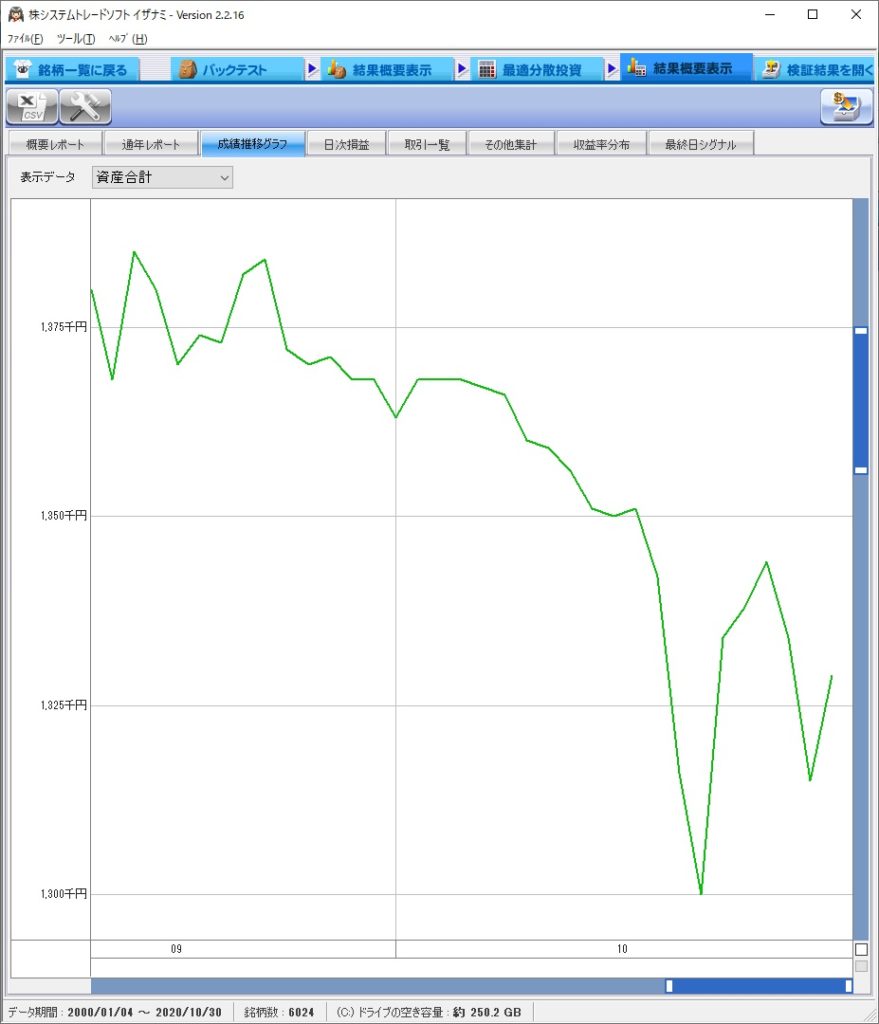Open the ツール(T) menu
Image resolution: width=879 pixels, height=1024 pixels.
tap(76, 39)
